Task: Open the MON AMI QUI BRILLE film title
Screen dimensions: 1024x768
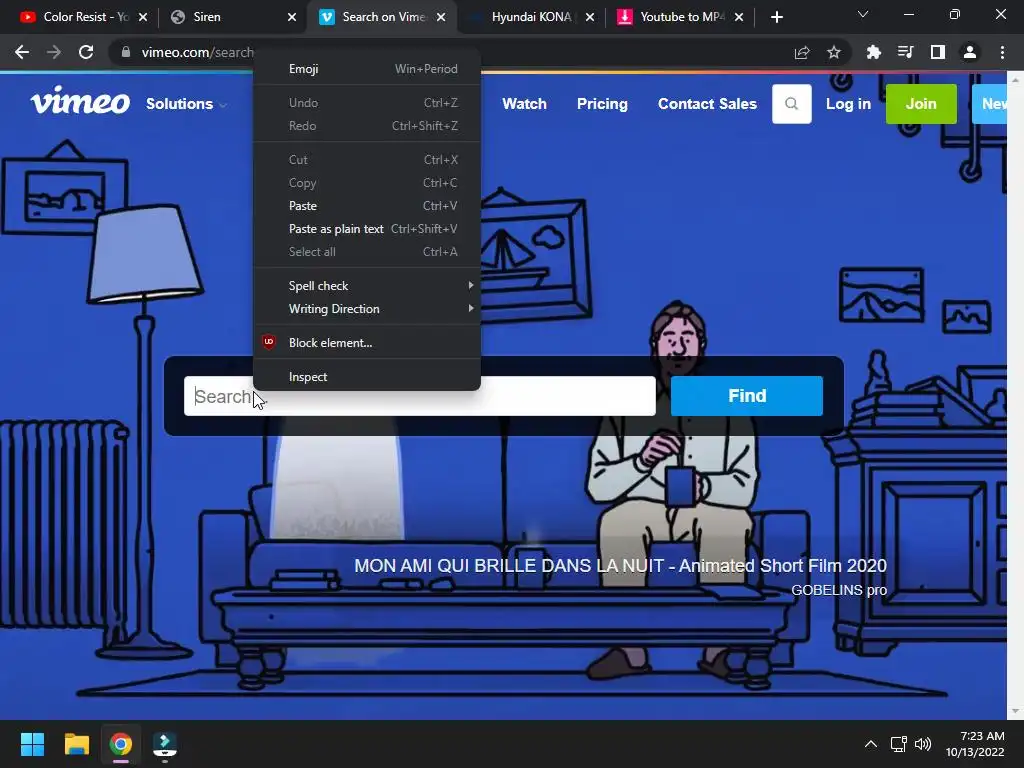Action: [620, 566]
